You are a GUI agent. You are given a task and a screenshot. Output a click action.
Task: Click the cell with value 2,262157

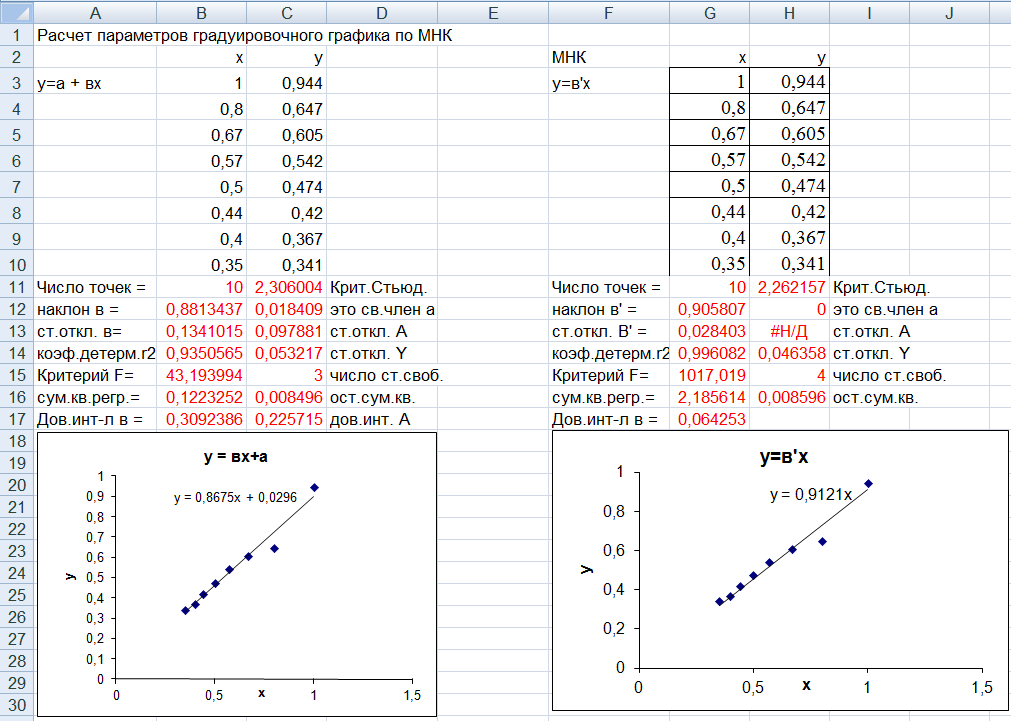point(789,288)
